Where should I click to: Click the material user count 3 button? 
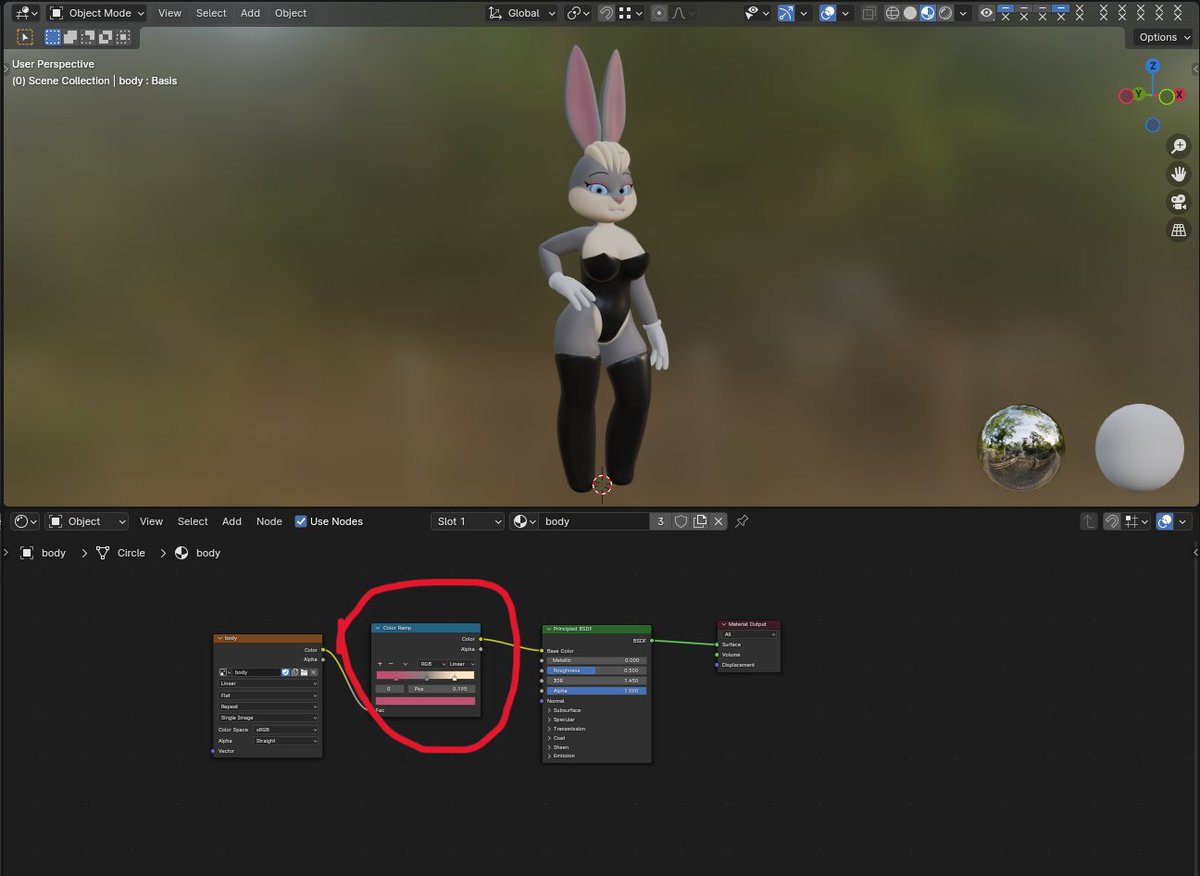click(x=661, y=521)
